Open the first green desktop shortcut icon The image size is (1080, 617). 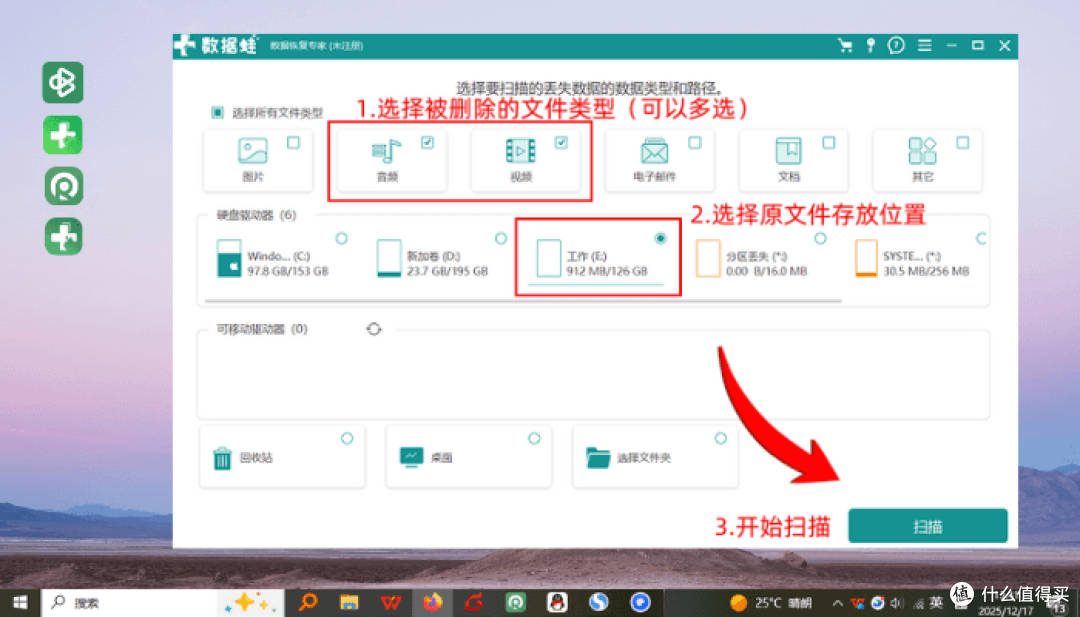click(63, 83)
